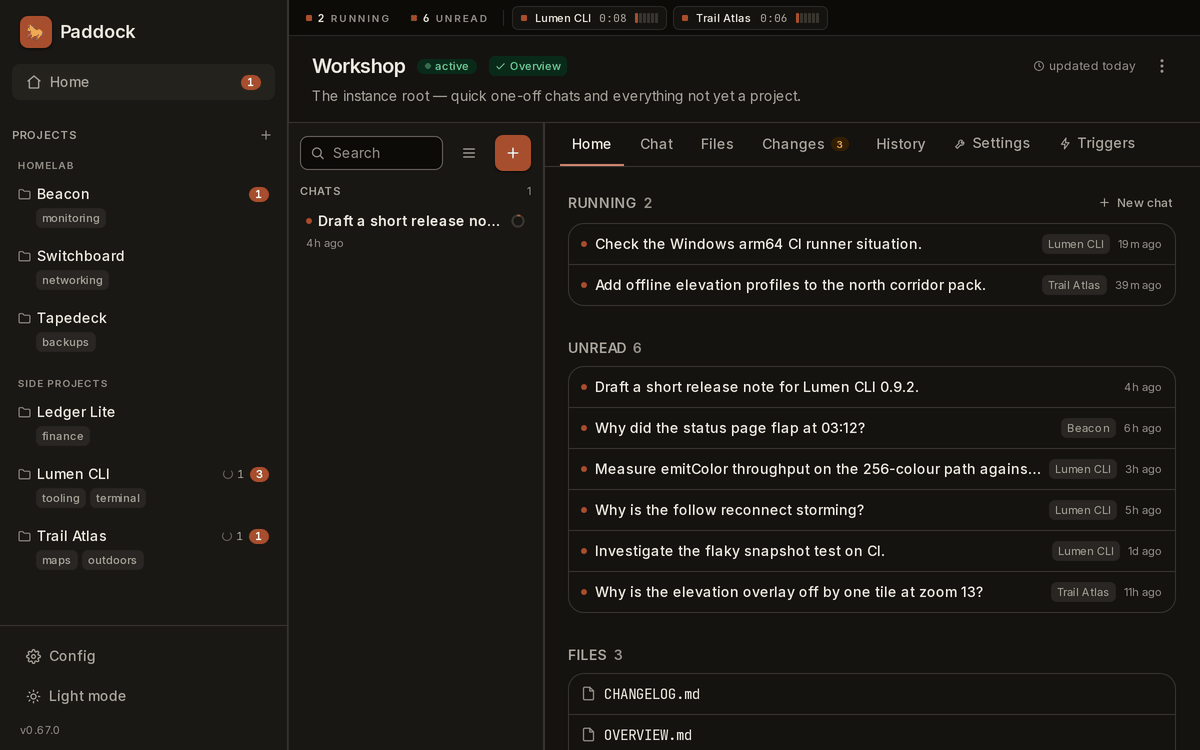Click the finance tag under Ledger Lite
Screen dimensions: 1200x750
point(63,436)
